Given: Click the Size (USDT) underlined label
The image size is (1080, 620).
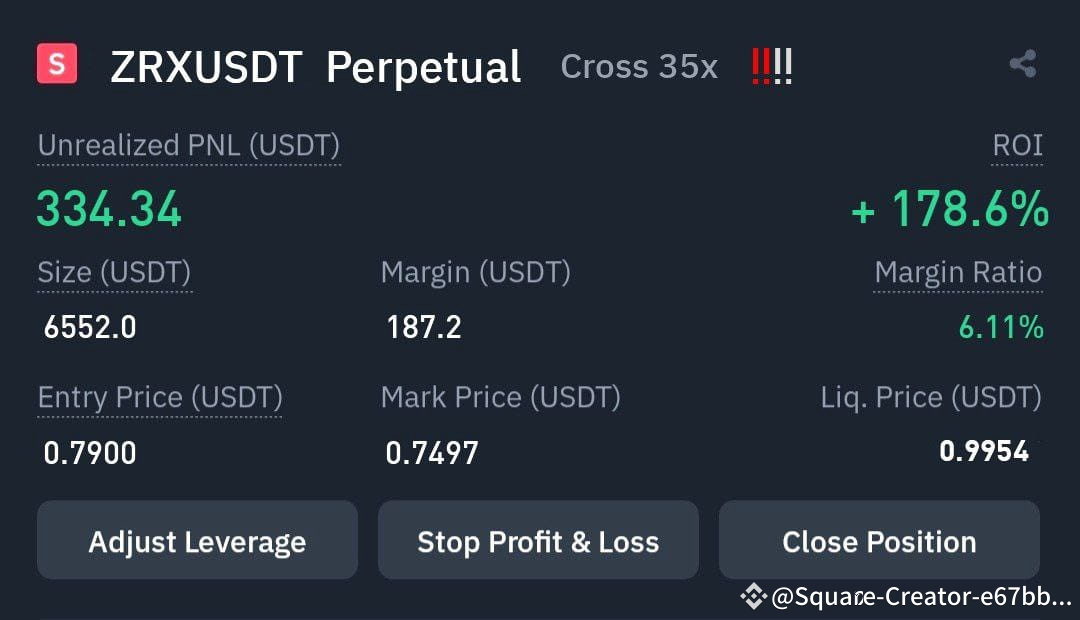Looking at the screenshot, I should (113, 271).
